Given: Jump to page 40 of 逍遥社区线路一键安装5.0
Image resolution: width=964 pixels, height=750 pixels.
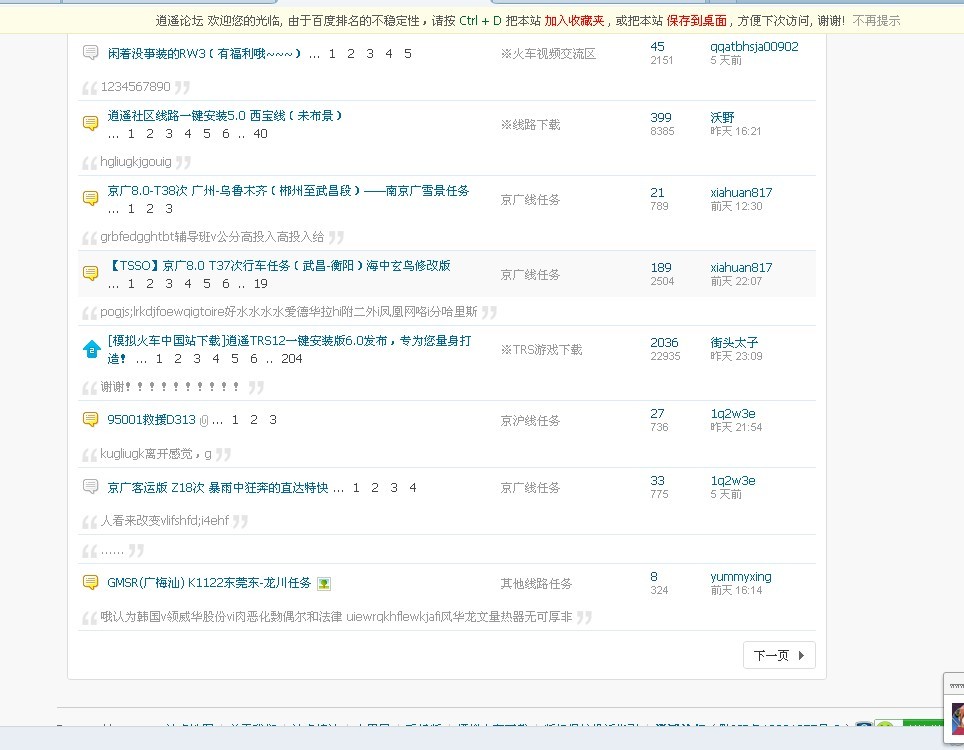Looking at the screenshot, I should coord(260,133).
